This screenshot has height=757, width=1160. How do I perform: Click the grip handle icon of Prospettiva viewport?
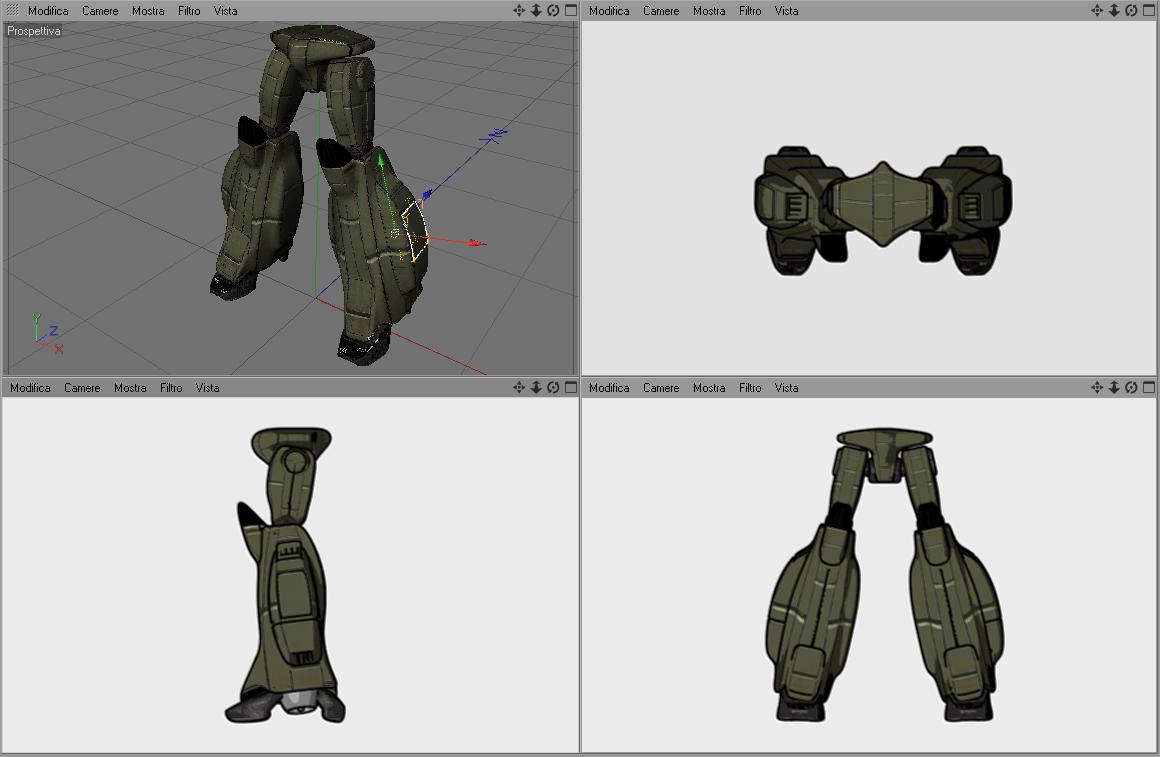click(x=12, y=10)
